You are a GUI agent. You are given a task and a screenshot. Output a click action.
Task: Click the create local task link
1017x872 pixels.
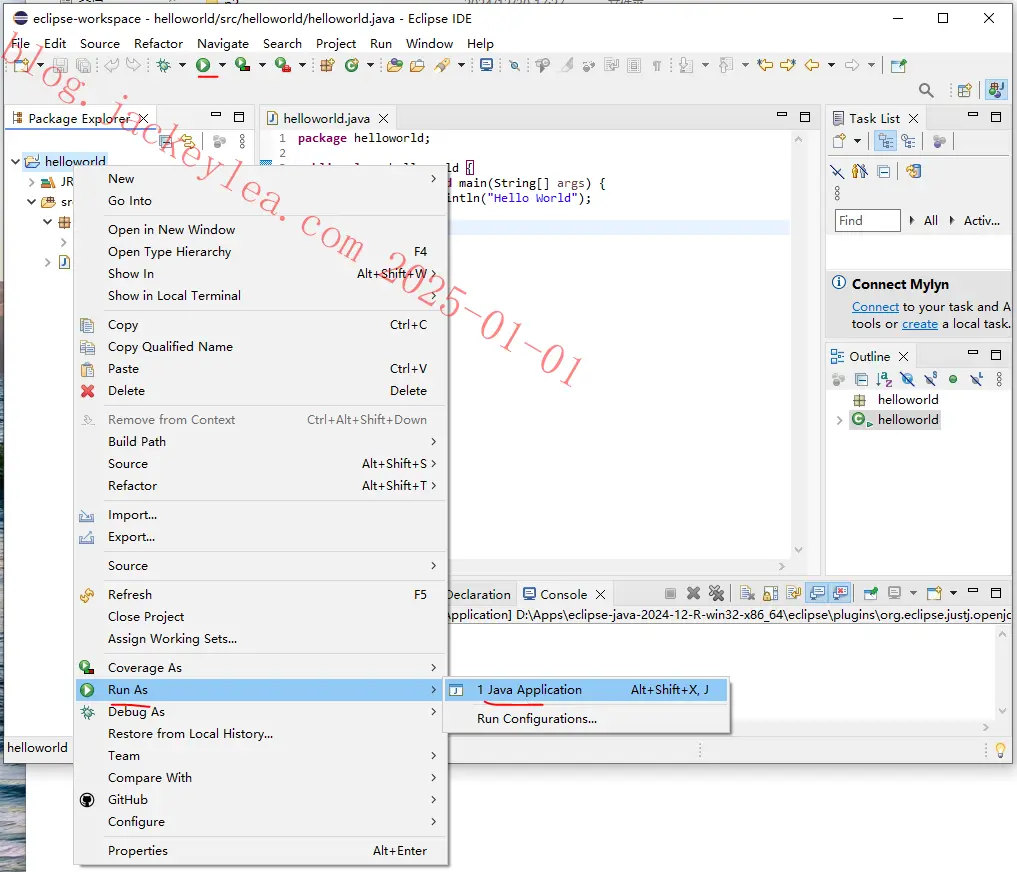[x=920, y=324]
